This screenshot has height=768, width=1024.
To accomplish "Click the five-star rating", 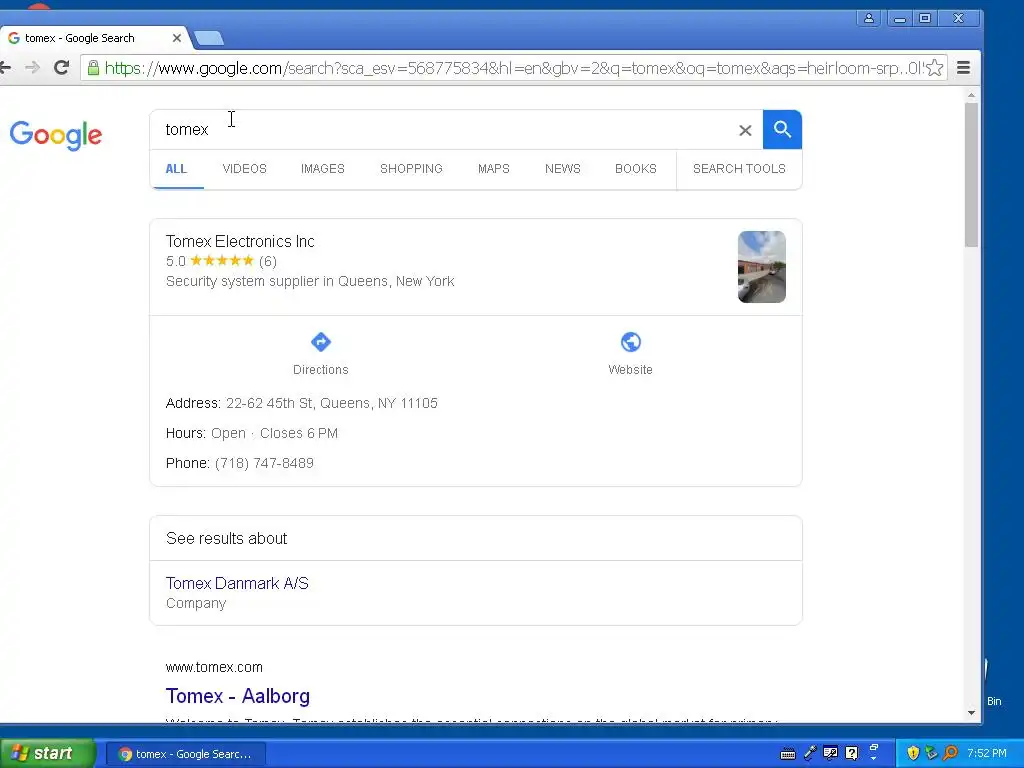I will coord(222,261).
